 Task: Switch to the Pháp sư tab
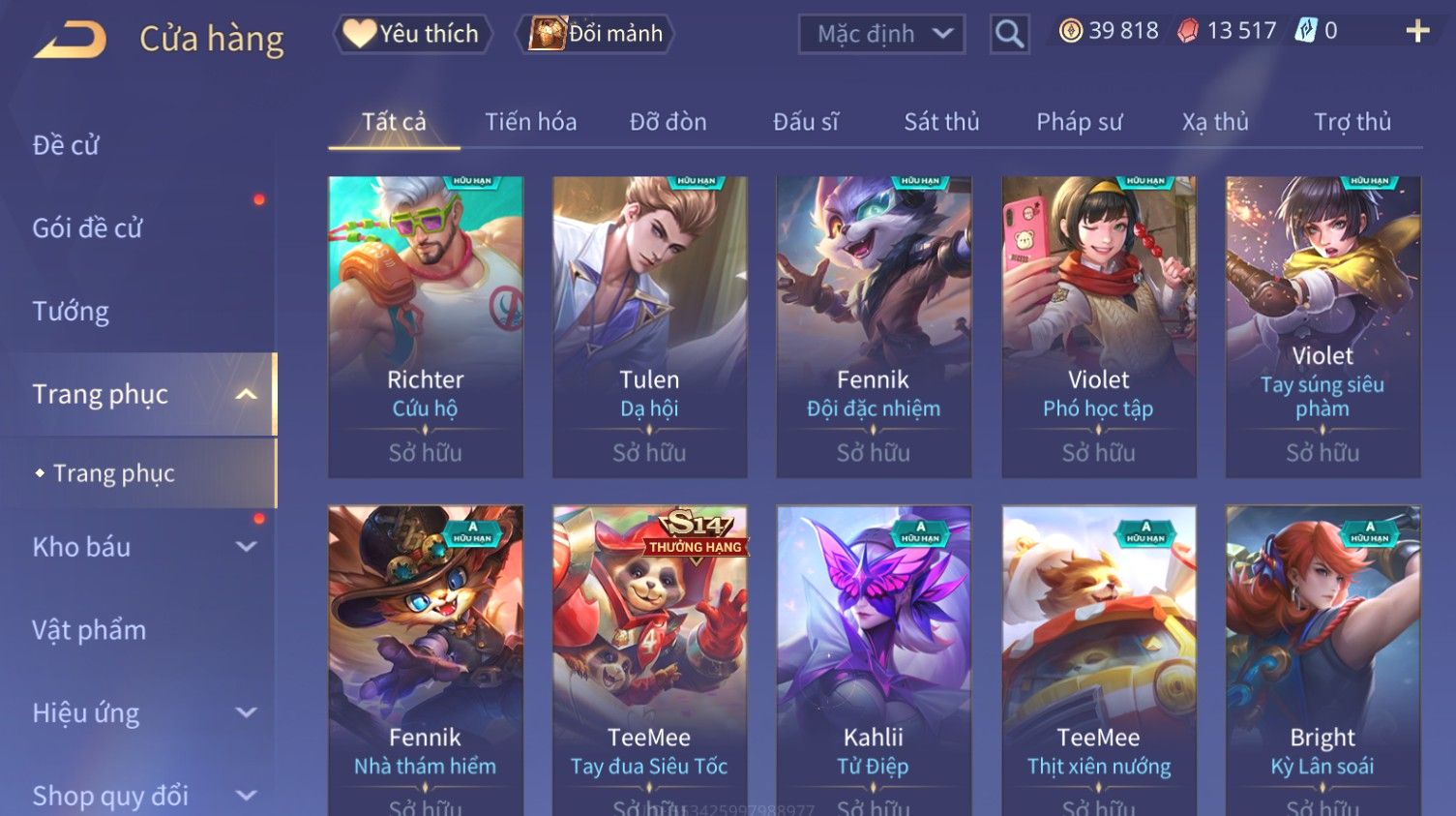click(x=1079, y=122)
